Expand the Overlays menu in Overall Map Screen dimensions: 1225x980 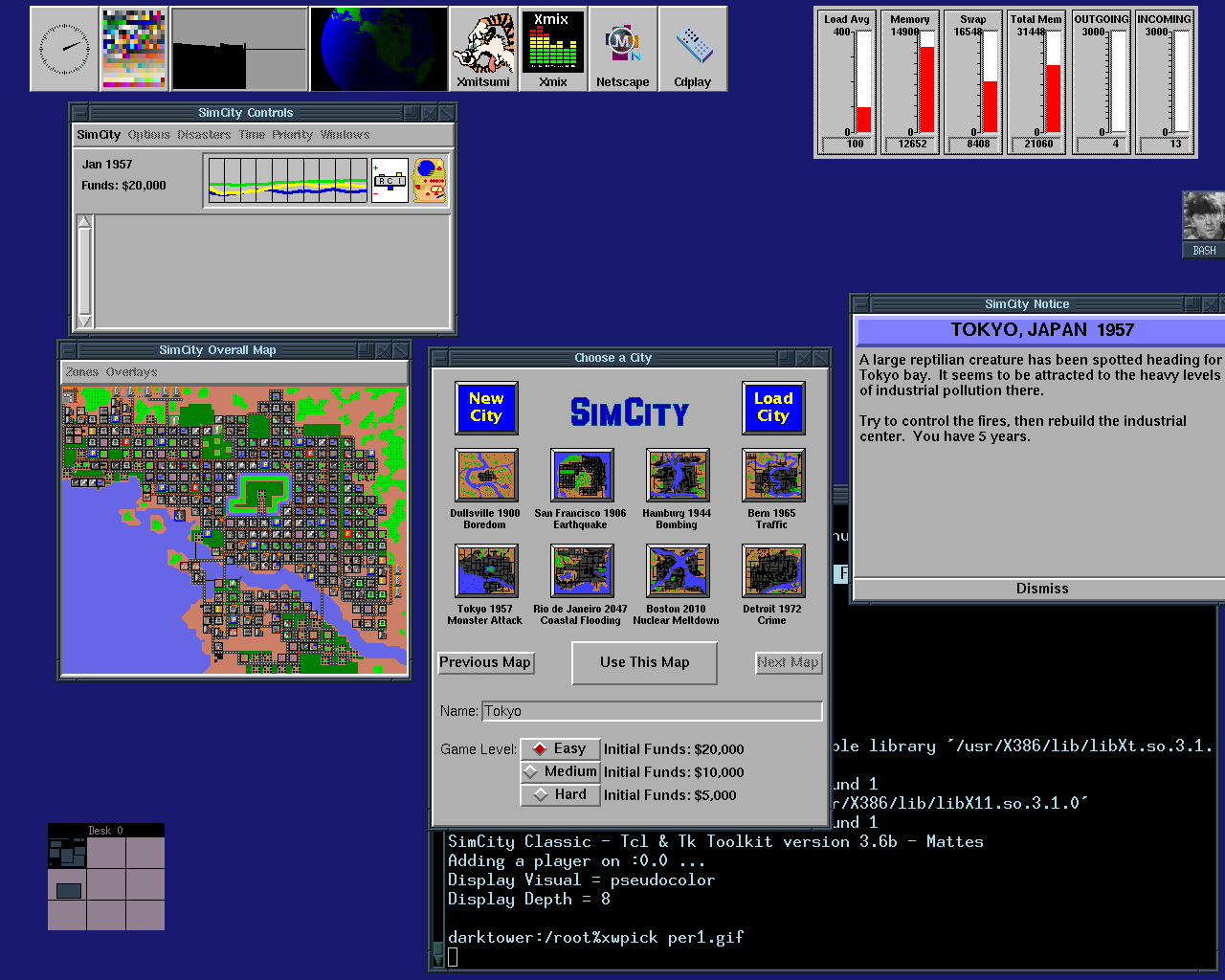[x=132, y=372]
